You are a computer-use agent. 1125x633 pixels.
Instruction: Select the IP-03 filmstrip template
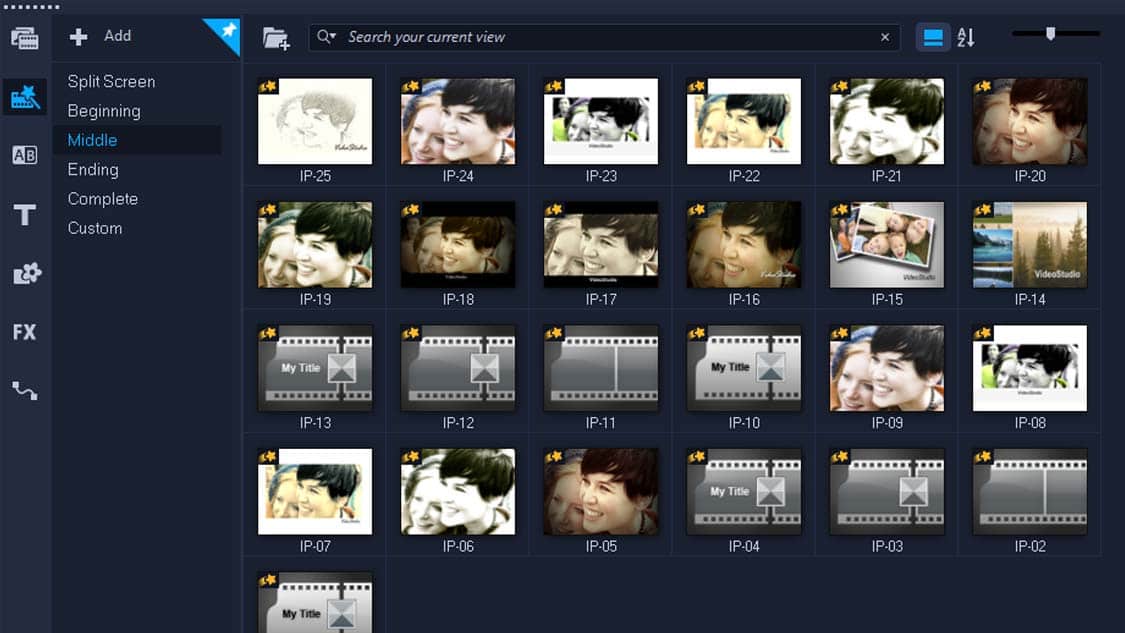pyautogui.click(x=887, y=492)
